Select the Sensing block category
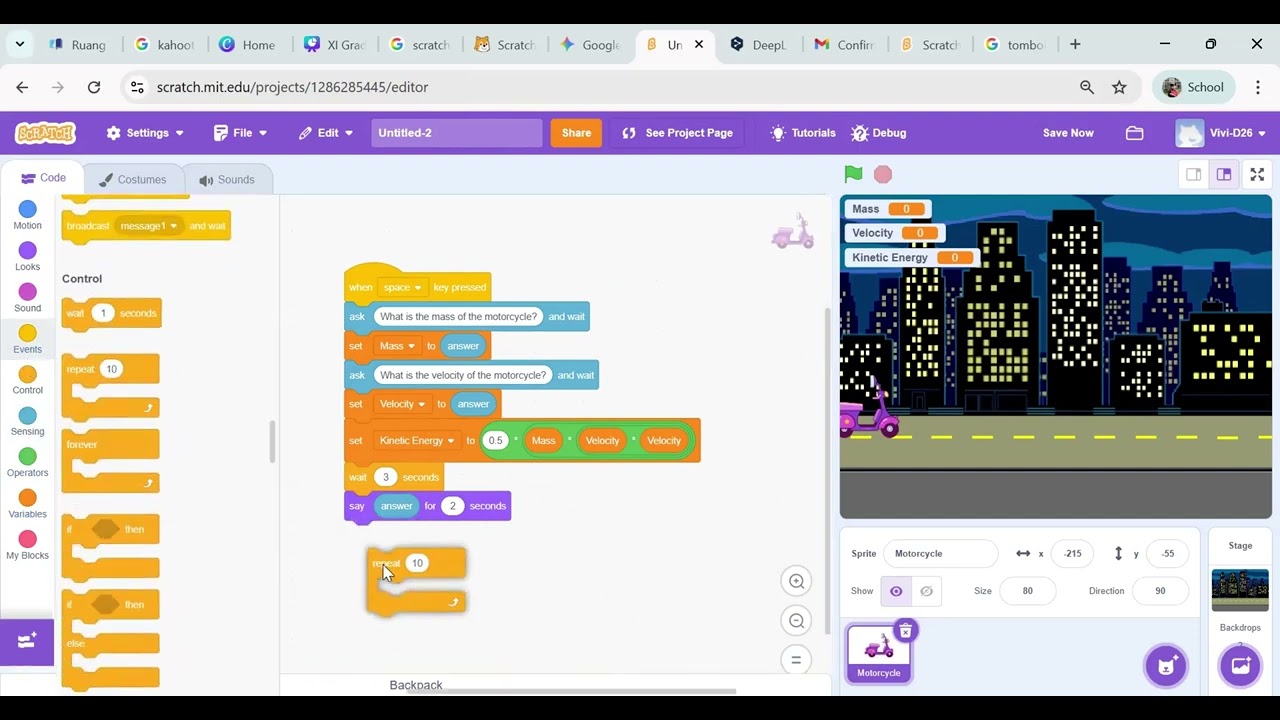The image size is (1280, 720). [27, 420]
